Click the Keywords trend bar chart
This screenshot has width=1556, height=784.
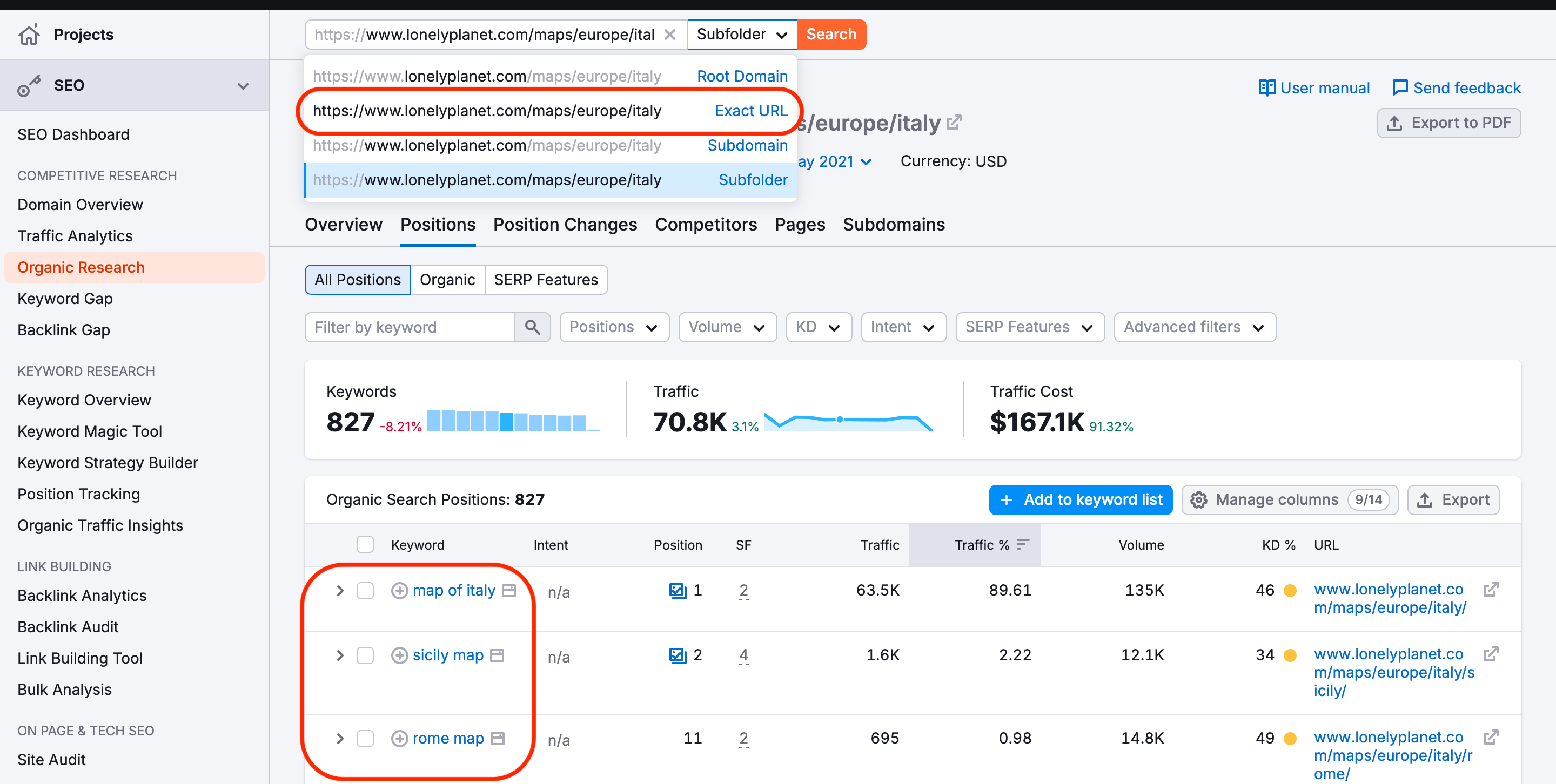tap(513, 421)
